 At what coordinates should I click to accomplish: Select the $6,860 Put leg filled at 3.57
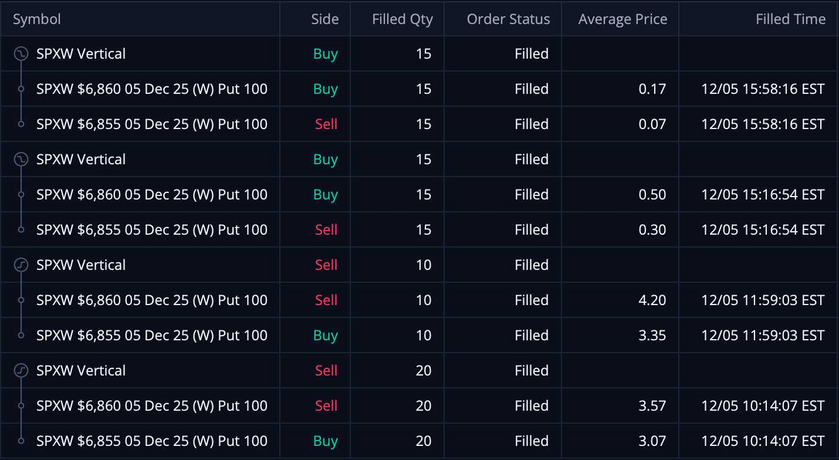(x=151, y=406)
